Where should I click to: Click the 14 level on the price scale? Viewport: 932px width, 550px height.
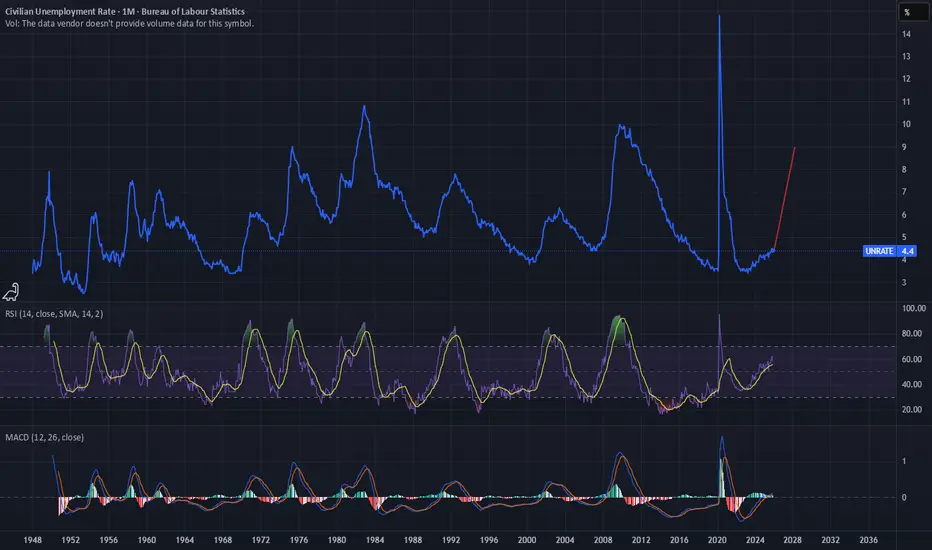point(904,34)
